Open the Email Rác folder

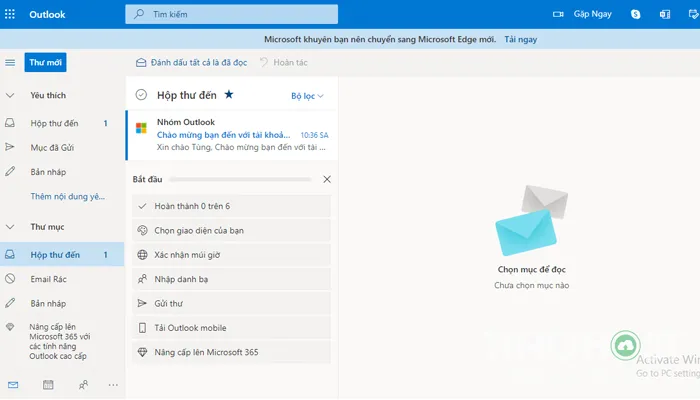coord(62,279)
